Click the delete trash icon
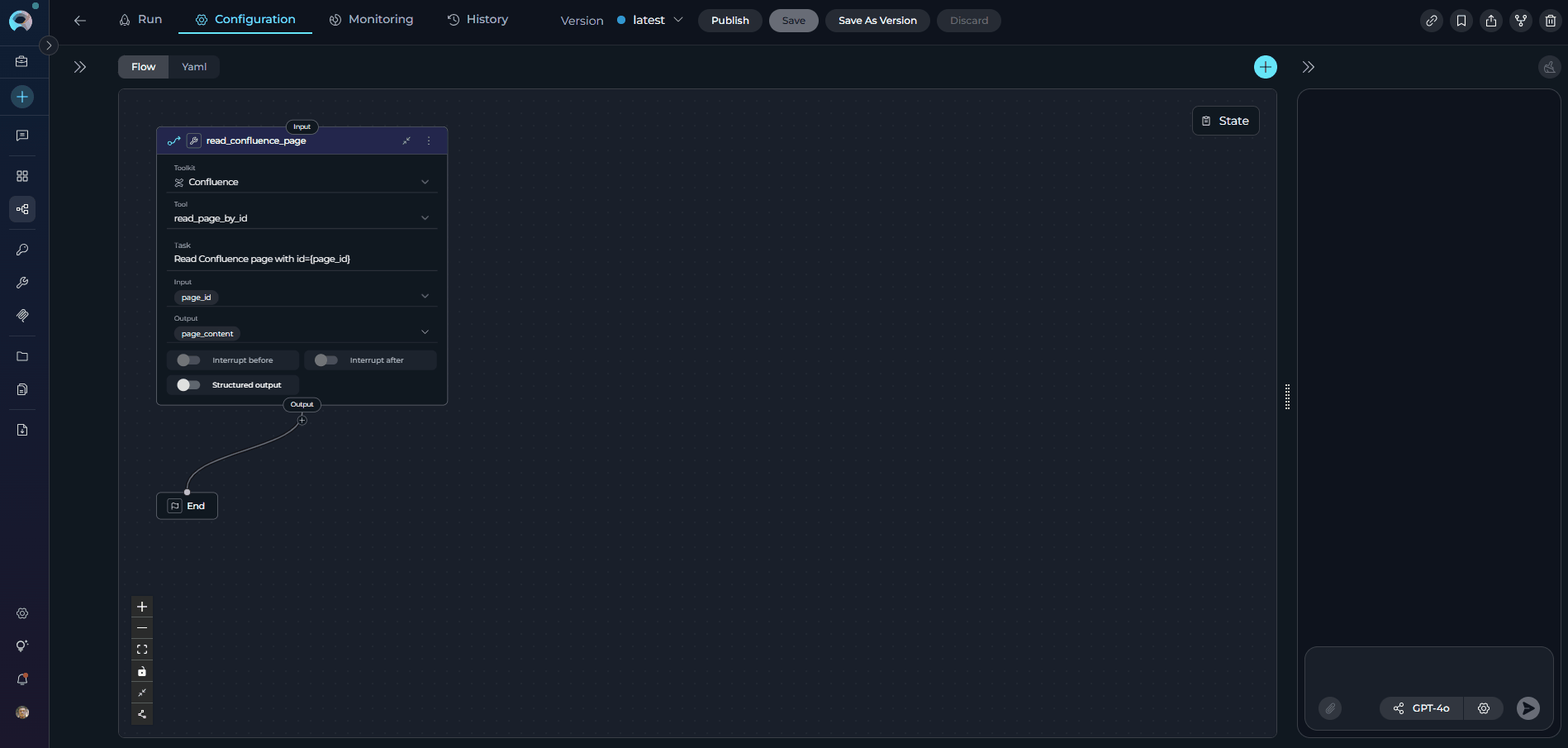This screenshot has width=1568, height=748. [1550, 21]
